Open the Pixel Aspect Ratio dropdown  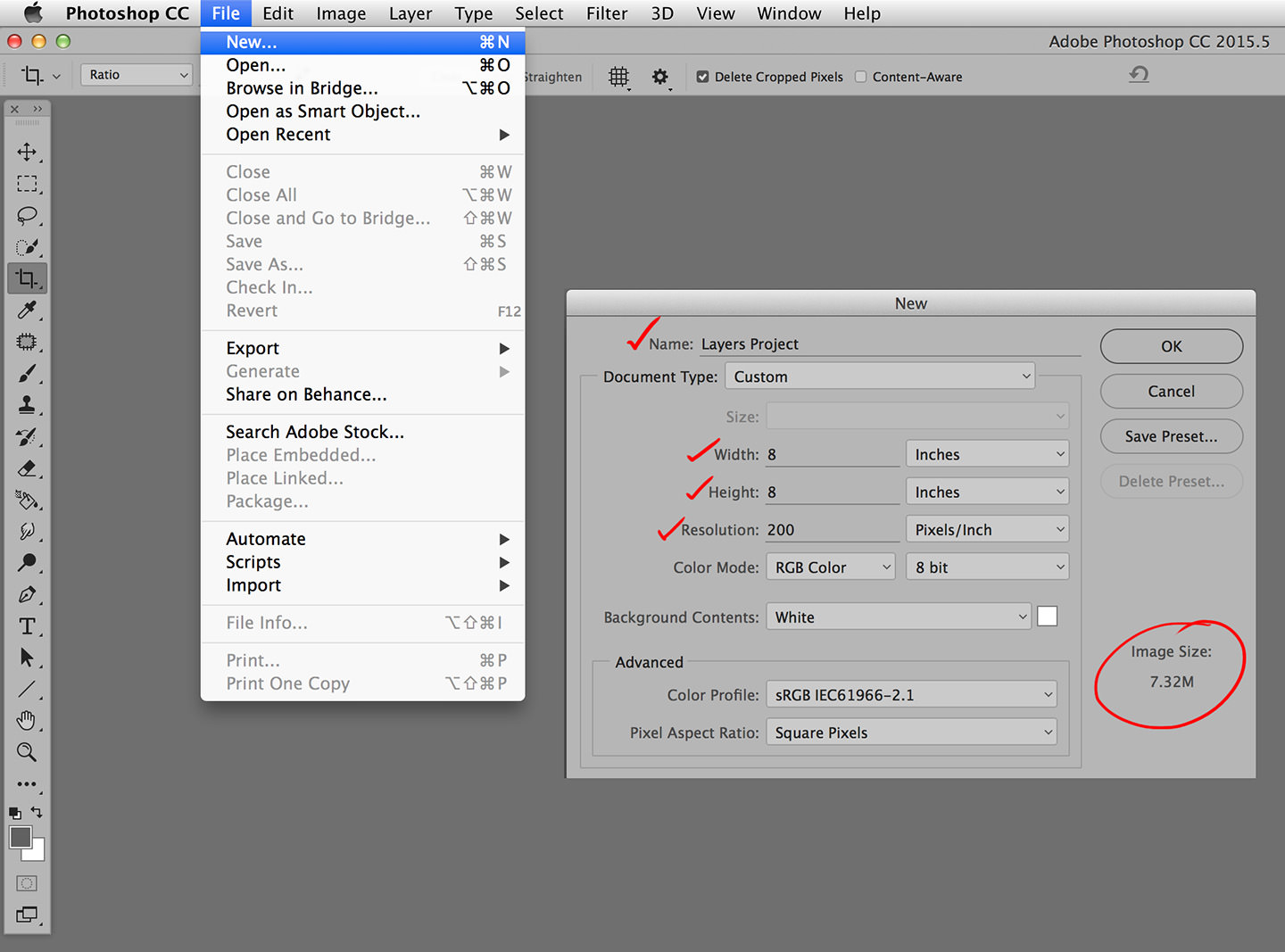coord(912,733)
